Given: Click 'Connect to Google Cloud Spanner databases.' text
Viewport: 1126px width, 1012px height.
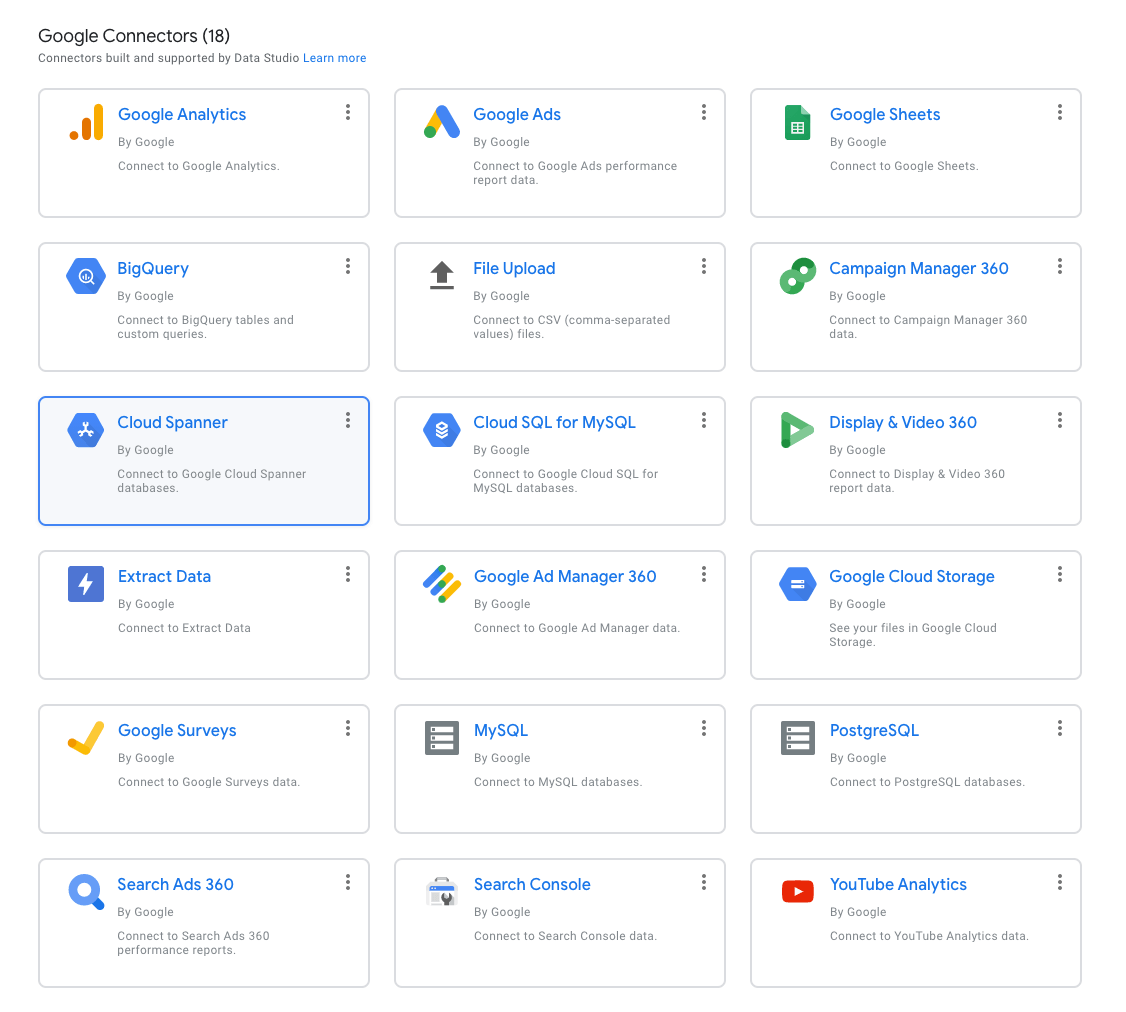Looking at the screenshot, I should tap(212, 481).
